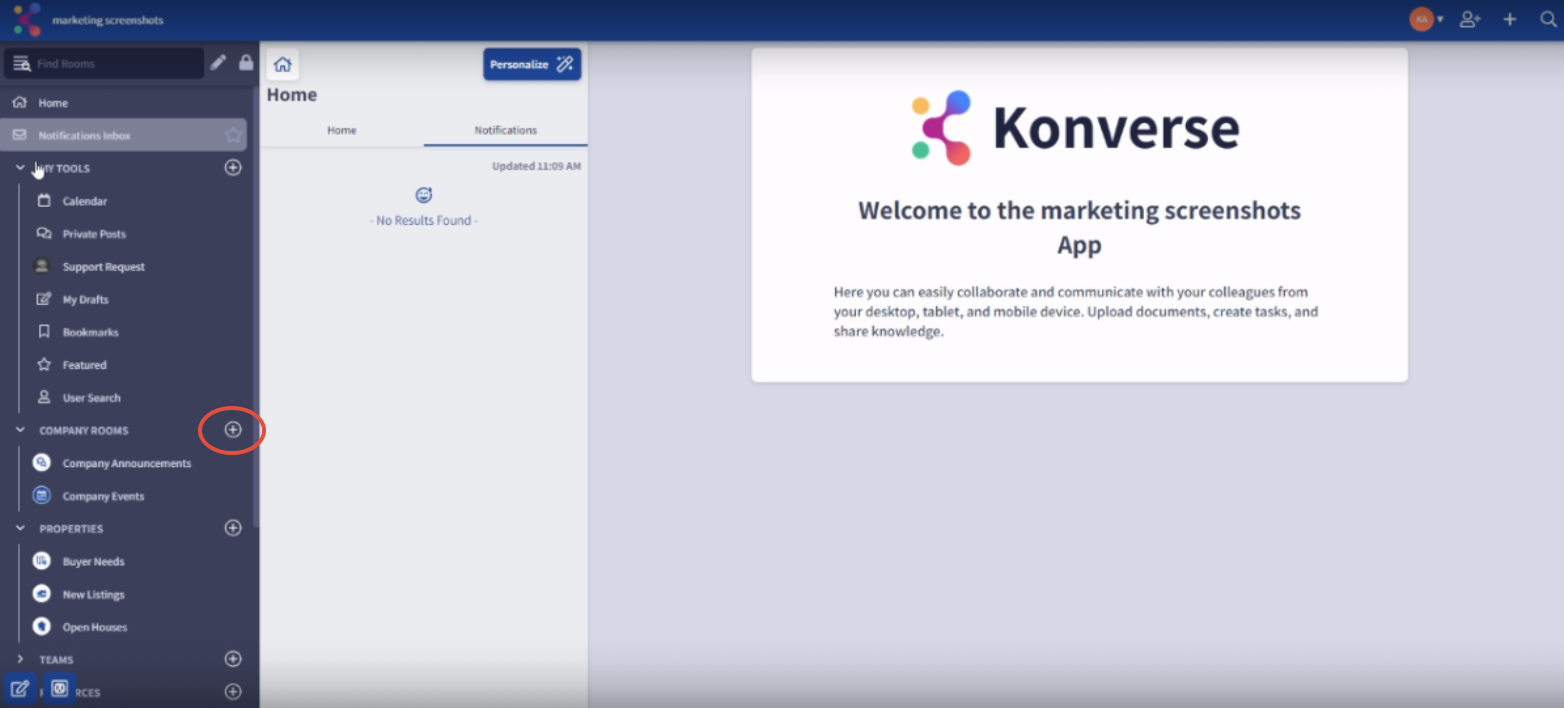Viewport: 1564px width, 708px height.
Task: Star the Notifications Inbox item
Action: 233,135
